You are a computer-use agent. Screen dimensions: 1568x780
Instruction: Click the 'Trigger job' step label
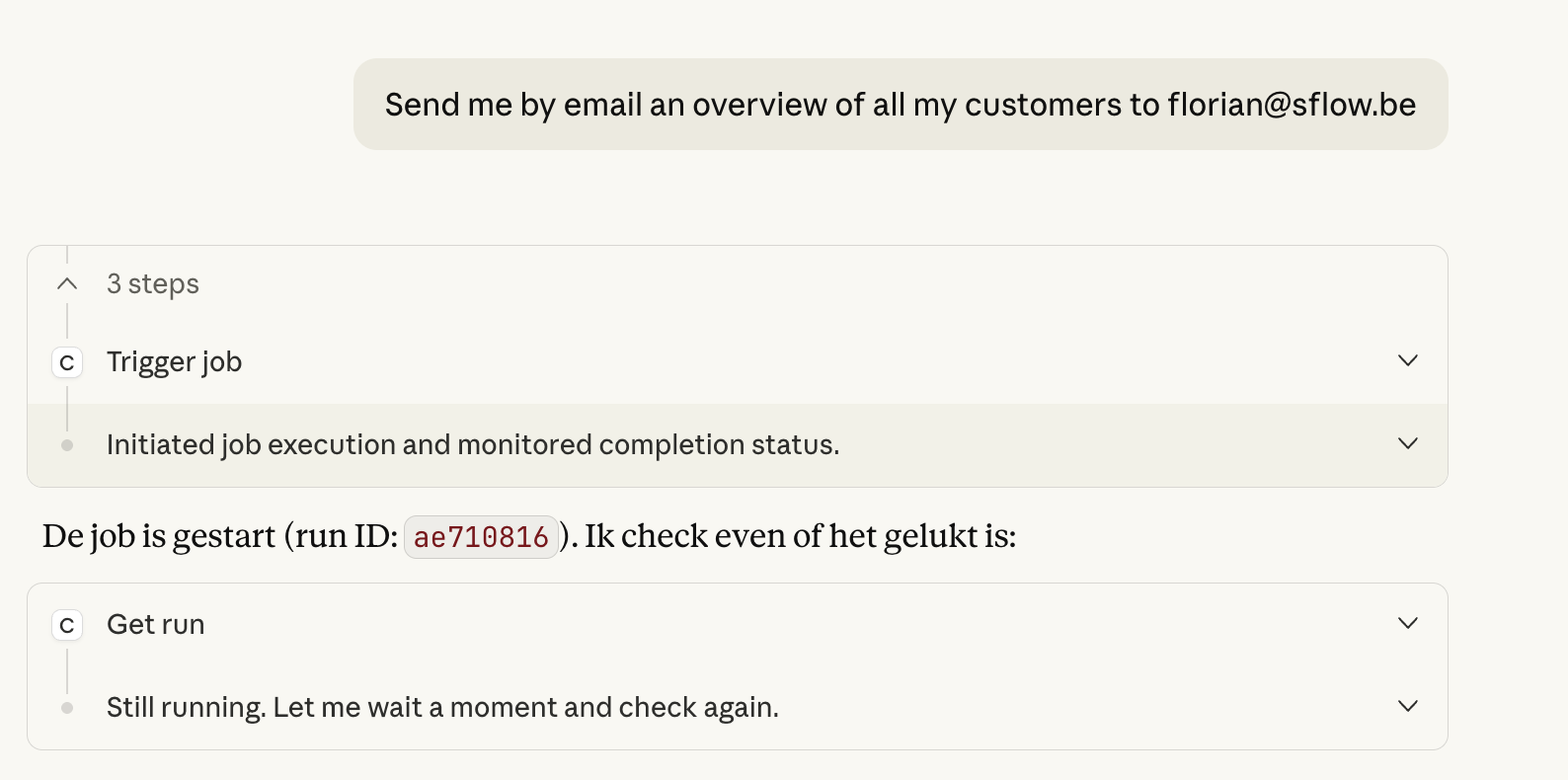pos(174,361)
